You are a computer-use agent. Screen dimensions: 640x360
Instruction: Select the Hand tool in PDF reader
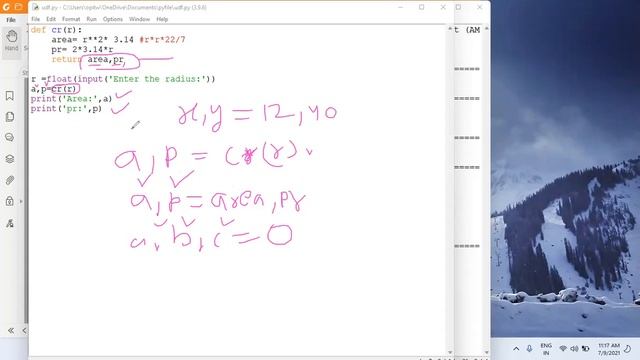[x=11, y=41]
